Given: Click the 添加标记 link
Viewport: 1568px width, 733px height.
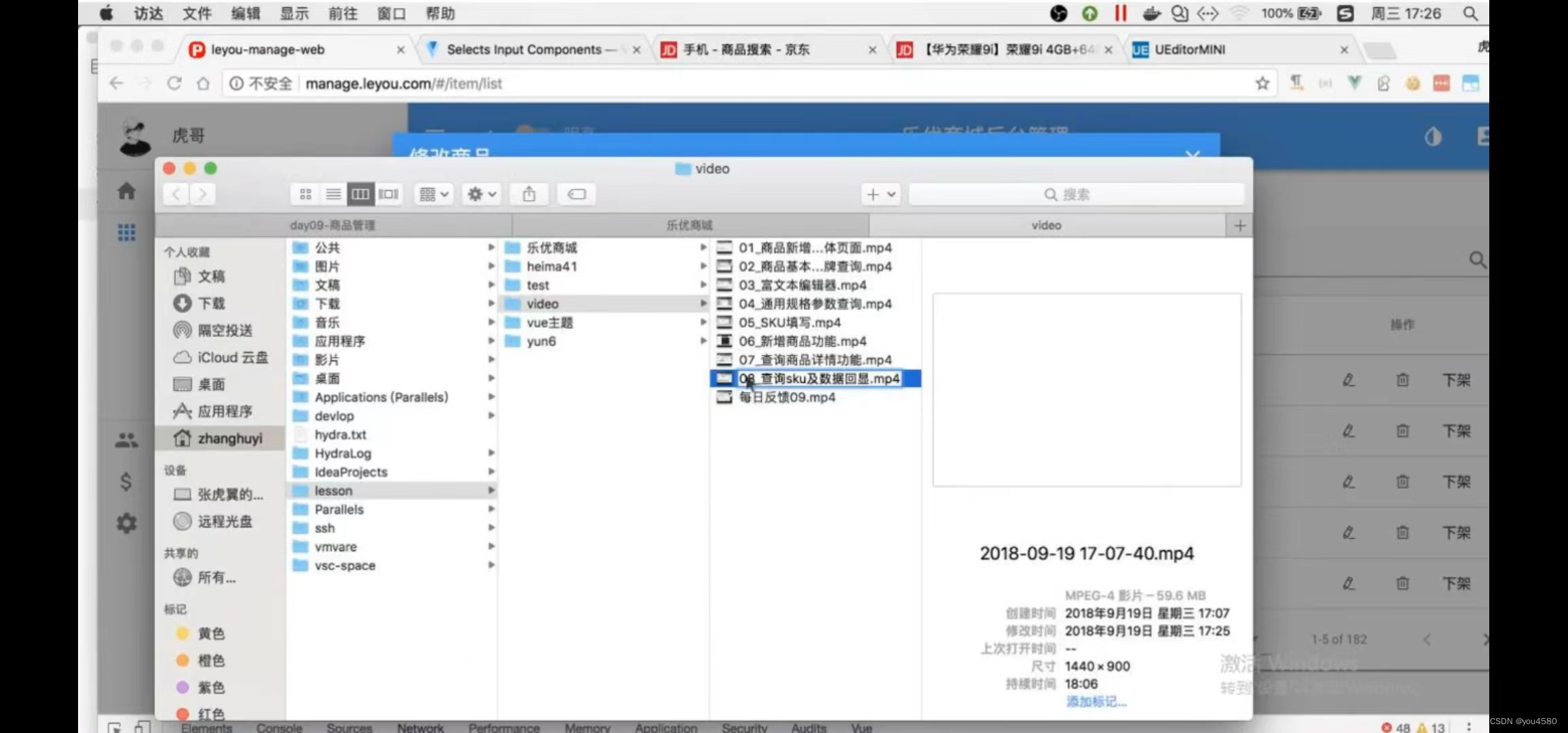Looking at the screenshot, I should [1096, 702].
